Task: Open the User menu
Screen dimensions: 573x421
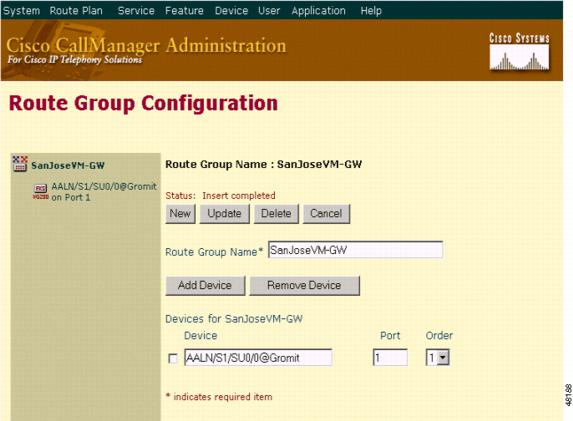Action: pyautogui.click(x=269, y=11)
